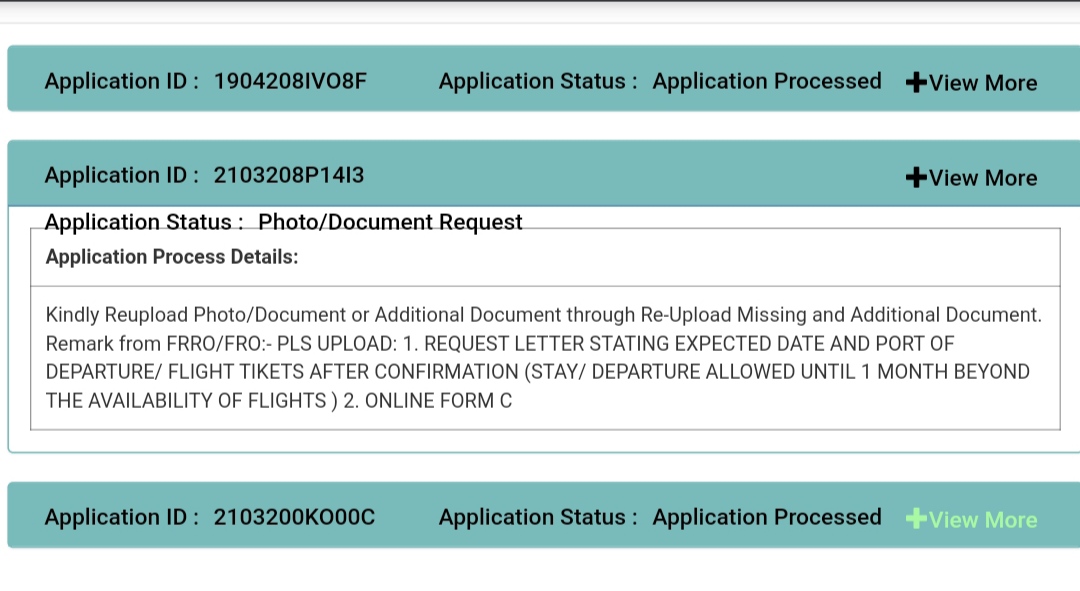Select the application ID 2103200KO00C
This screenshot has height=591, width=1080.
pos(294,518)
